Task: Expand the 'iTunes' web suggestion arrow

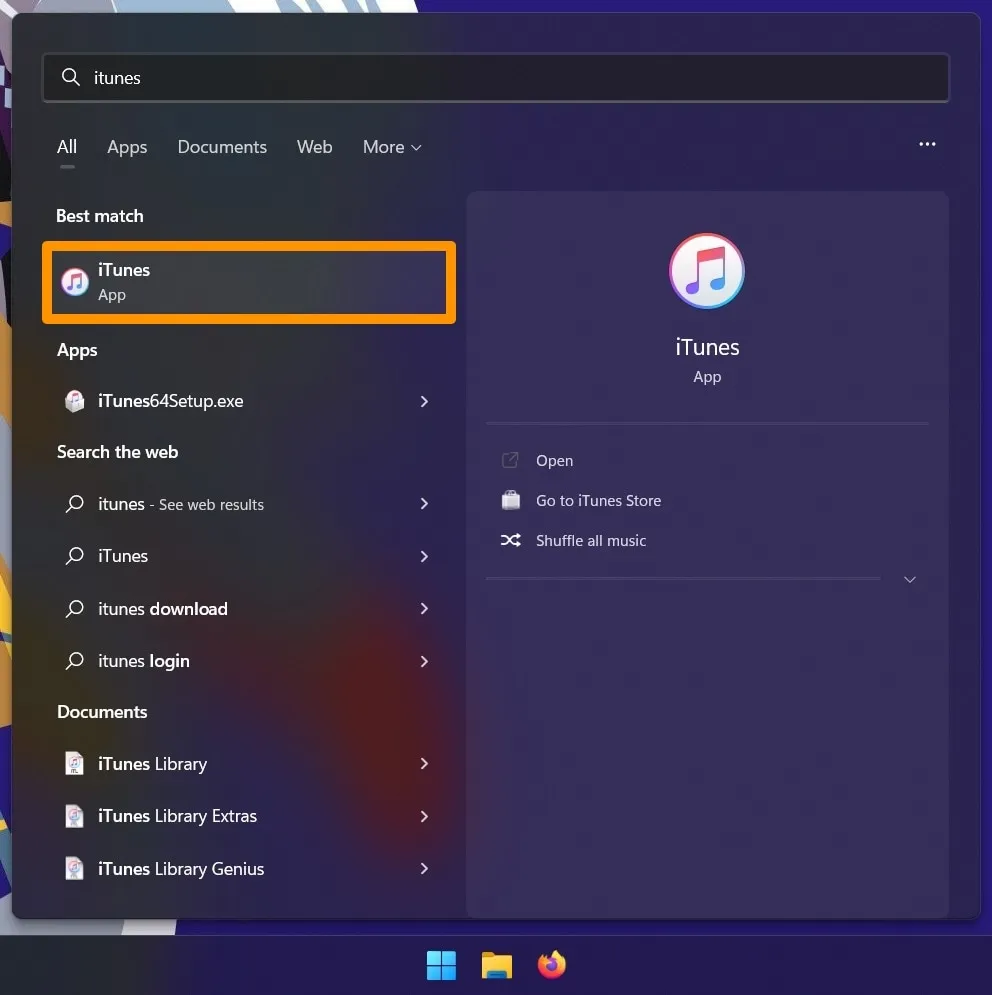Action: [x=424, y=557]
